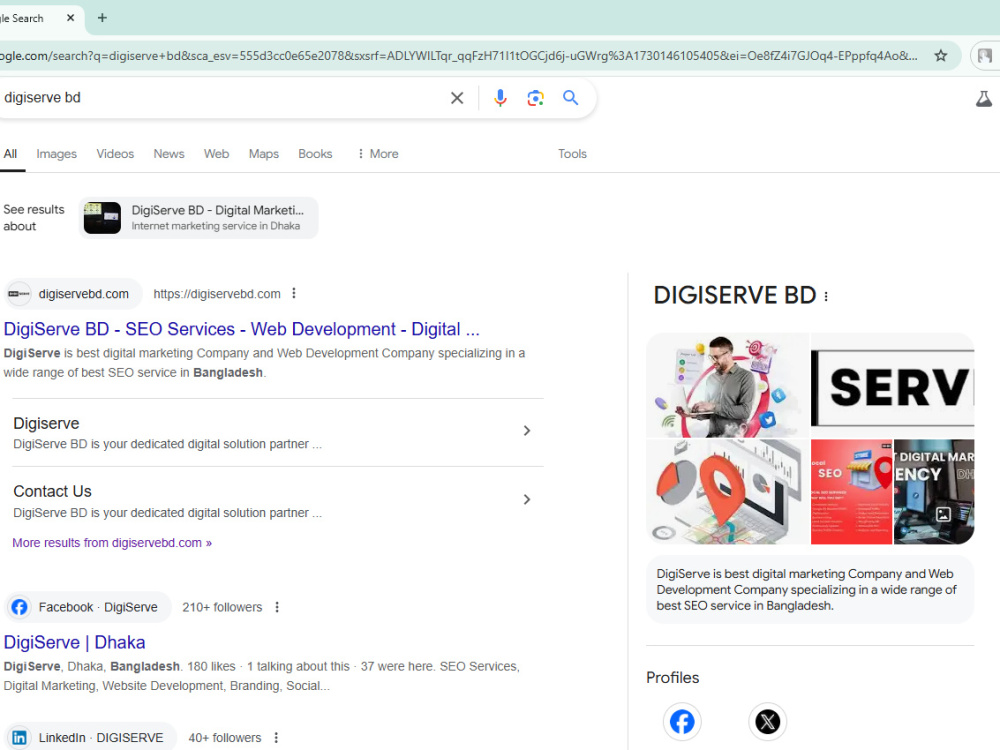Close the Google Search browser tab

click(x=71, y=18)
